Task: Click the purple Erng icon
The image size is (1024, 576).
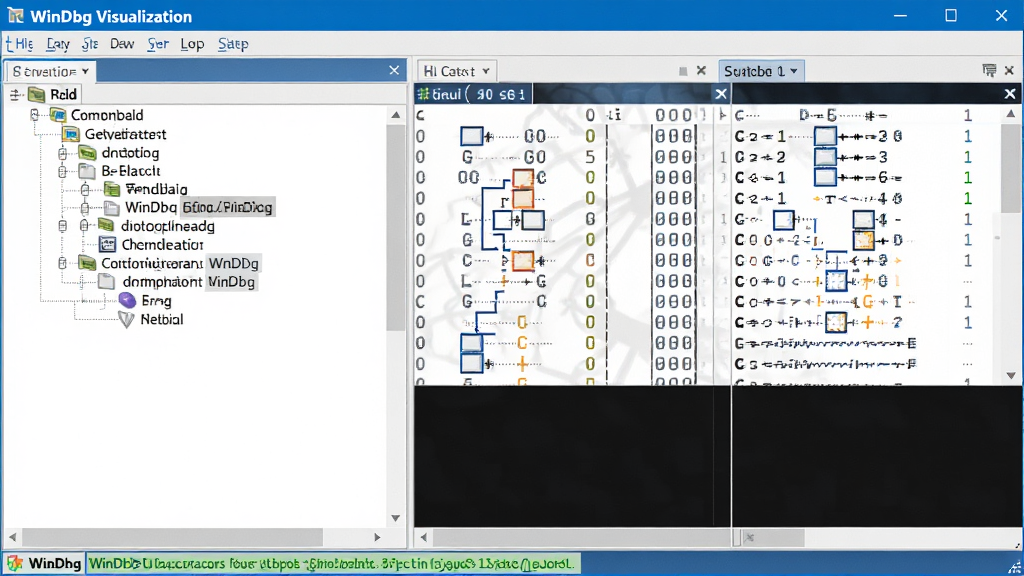Action: (x=127, y=300)
